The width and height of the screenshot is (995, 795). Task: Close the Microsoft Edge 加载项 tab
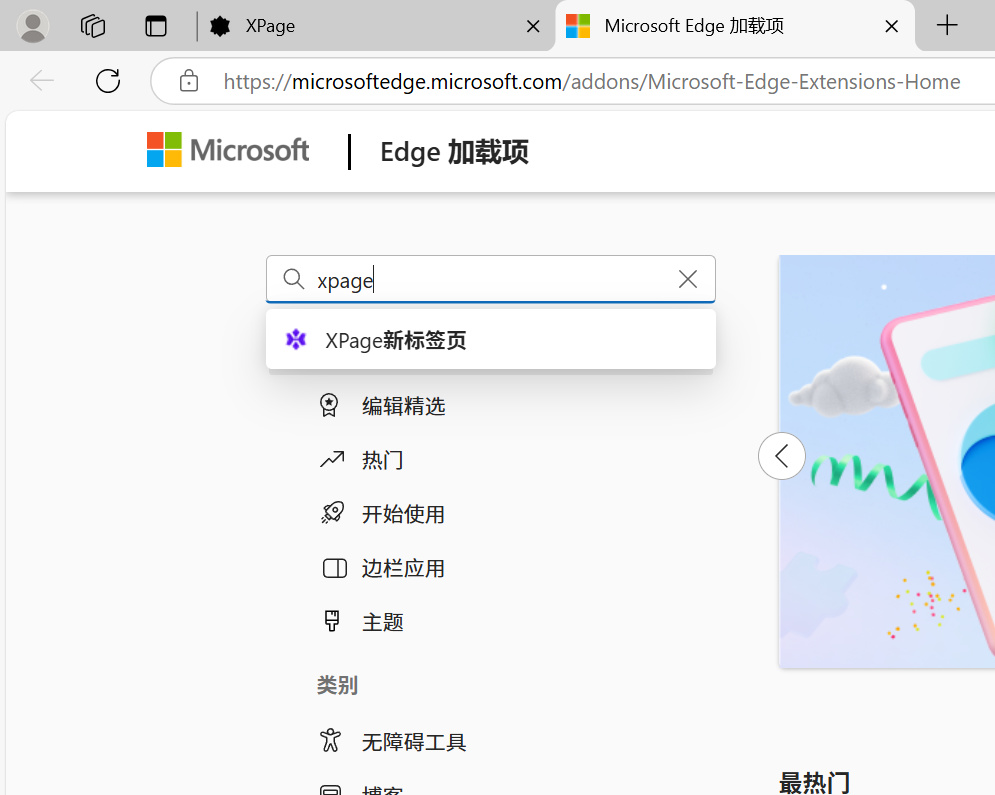point(892,26)
